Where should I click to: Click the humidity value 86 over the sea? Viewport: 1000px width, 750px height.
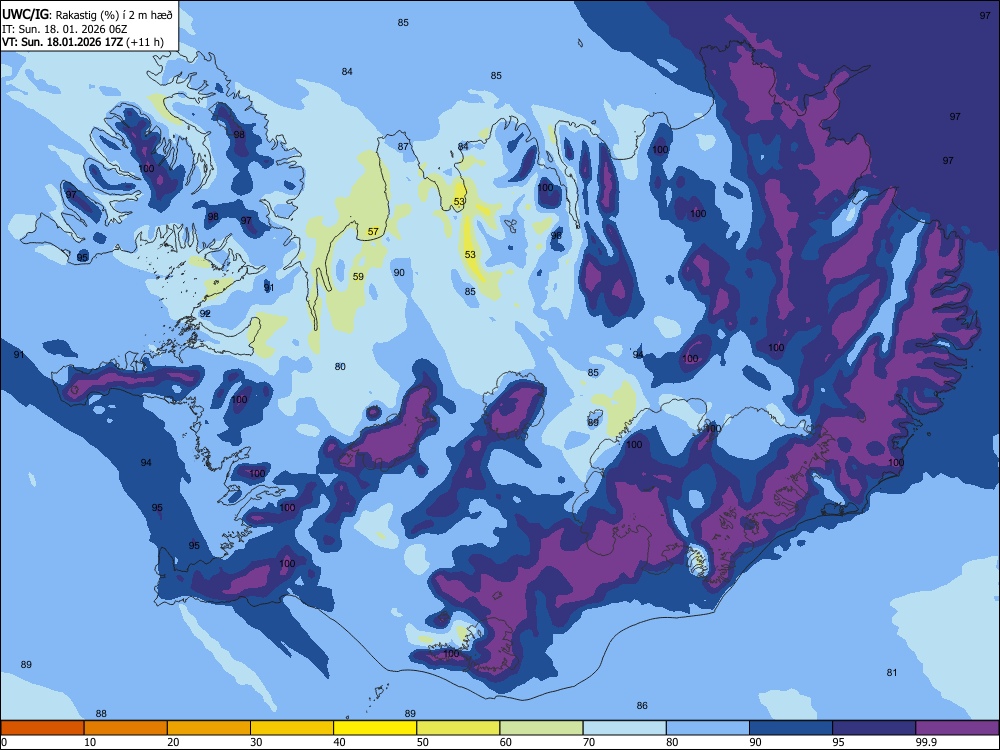[642, 705]
